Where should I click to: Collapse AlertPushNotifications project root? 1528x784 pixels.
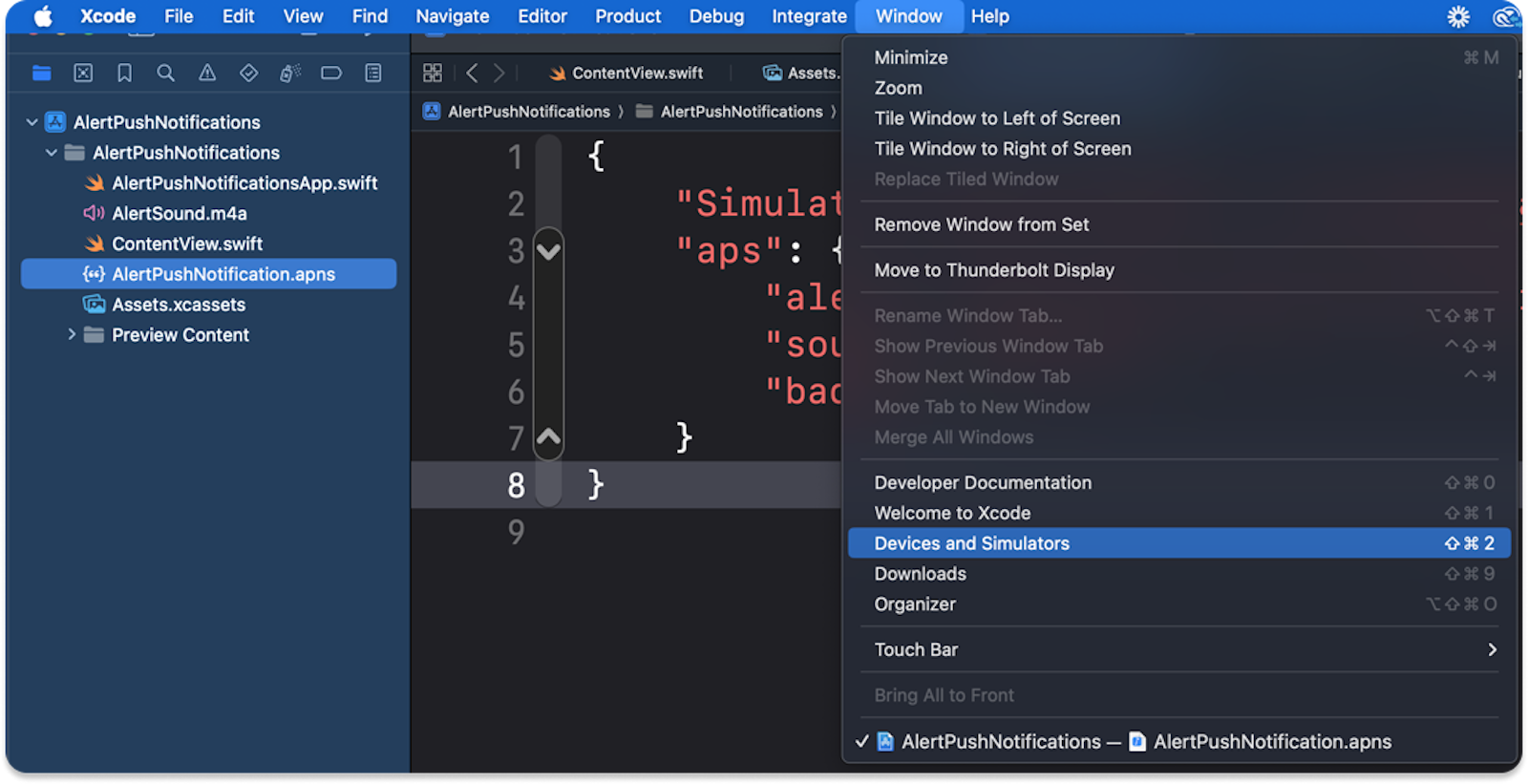tap(32, 122)
